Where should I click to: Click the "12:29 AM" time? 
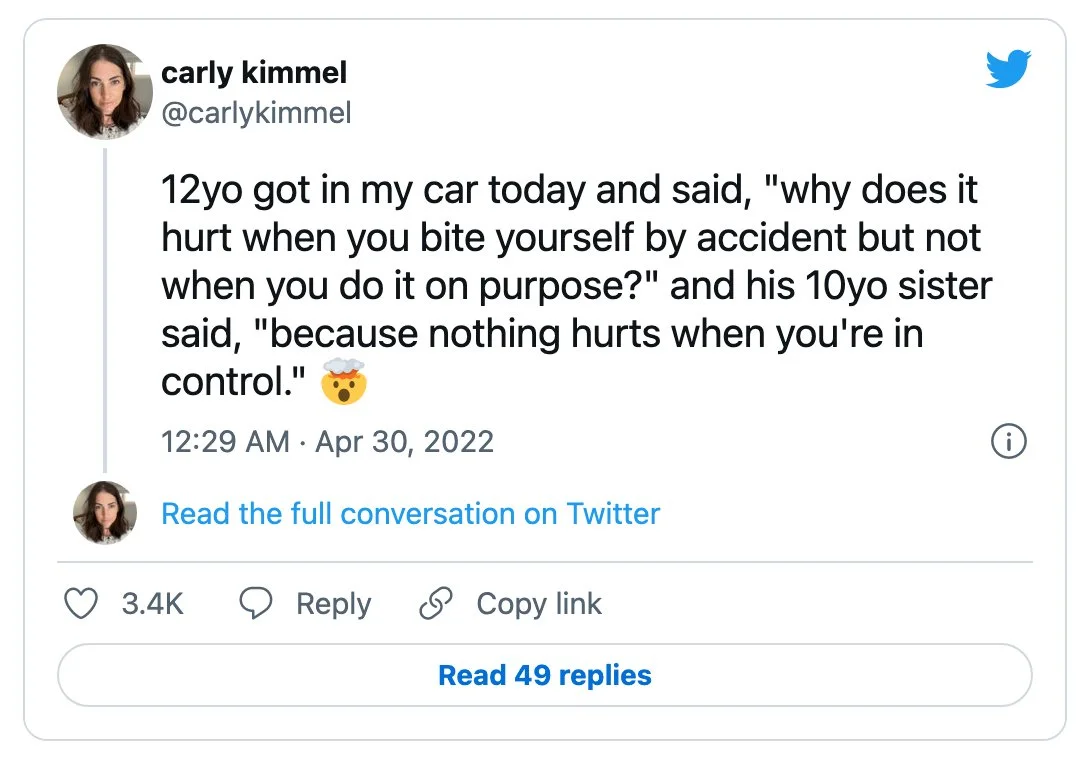click(x=225, y=442)
